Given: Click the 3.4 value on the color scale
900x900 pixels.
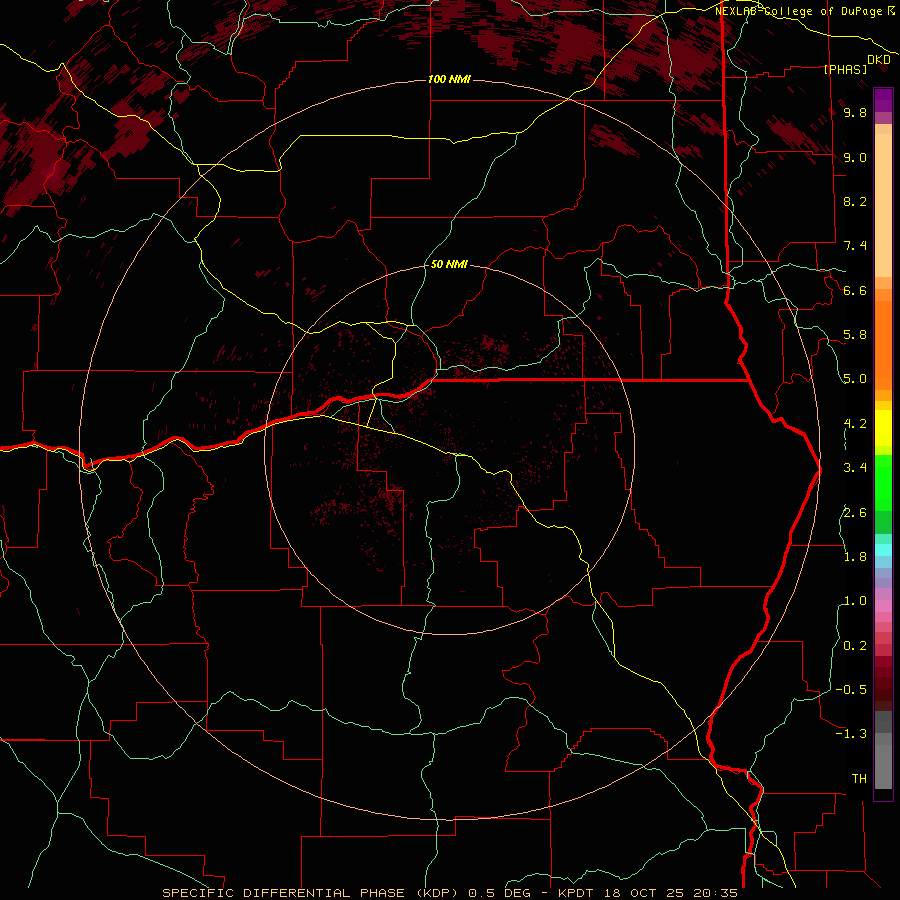Looking at the screenshot, I should (x=855, y=468).
